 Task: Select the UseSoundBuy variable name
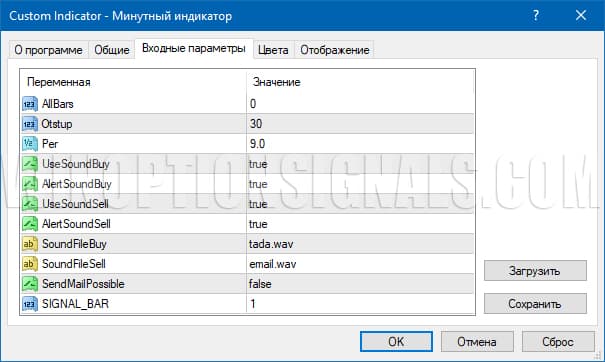pyautogui.click(x=76, y=164)
